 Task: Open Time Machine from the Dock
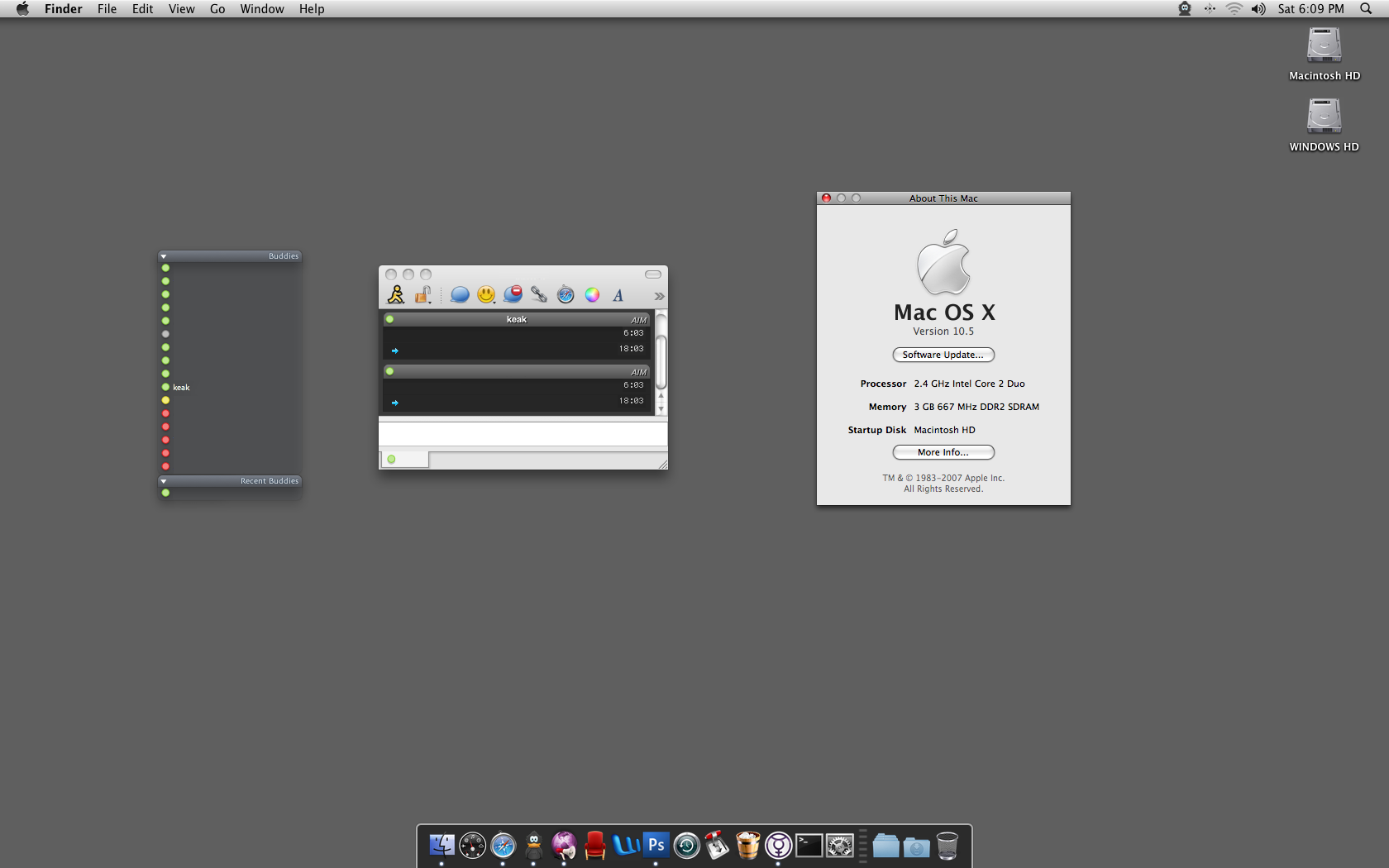click(x=686, y=845)
